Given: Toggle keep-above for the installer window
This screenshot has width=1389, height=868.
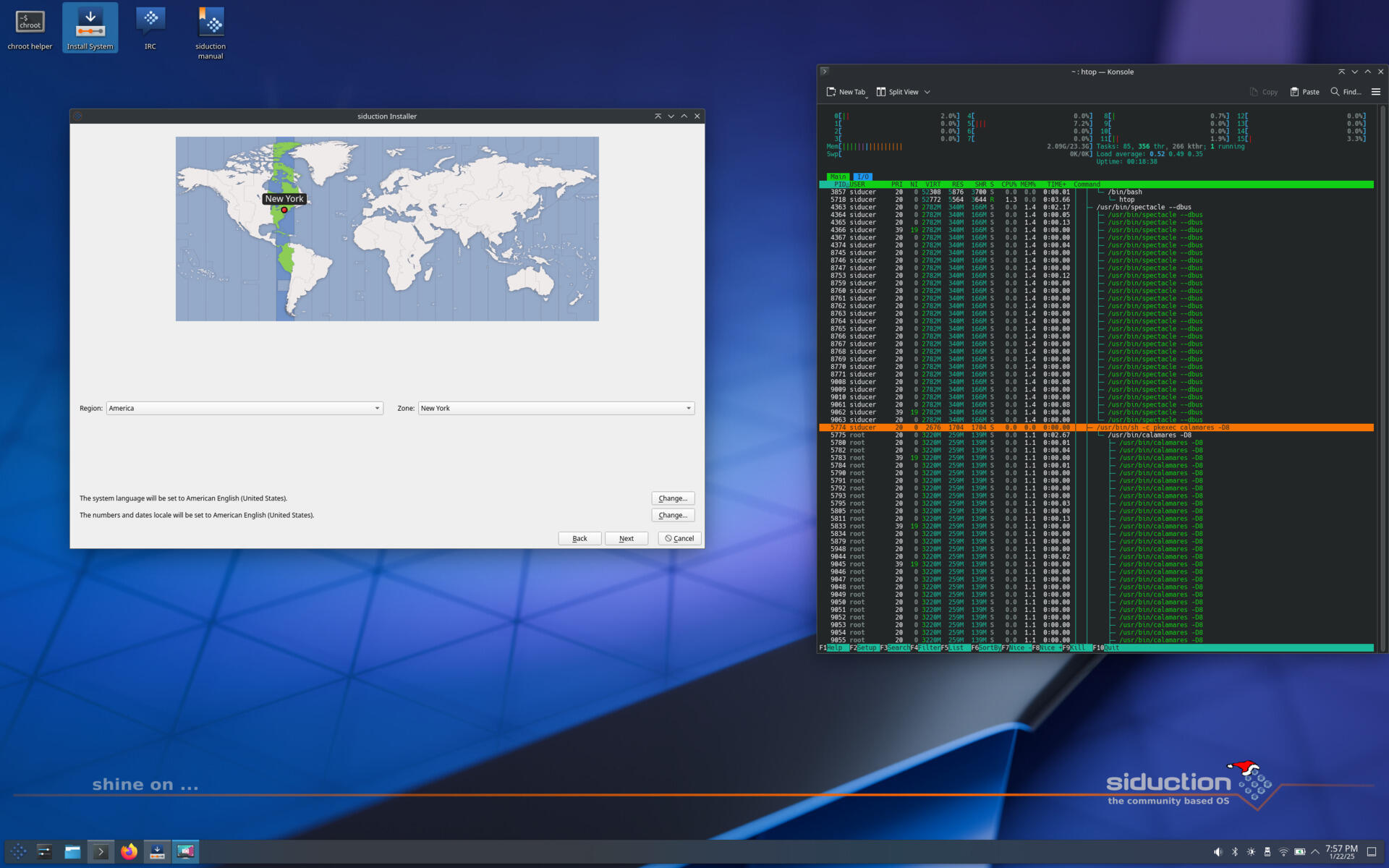Looking at the screenshot, I should click(658, 116).
